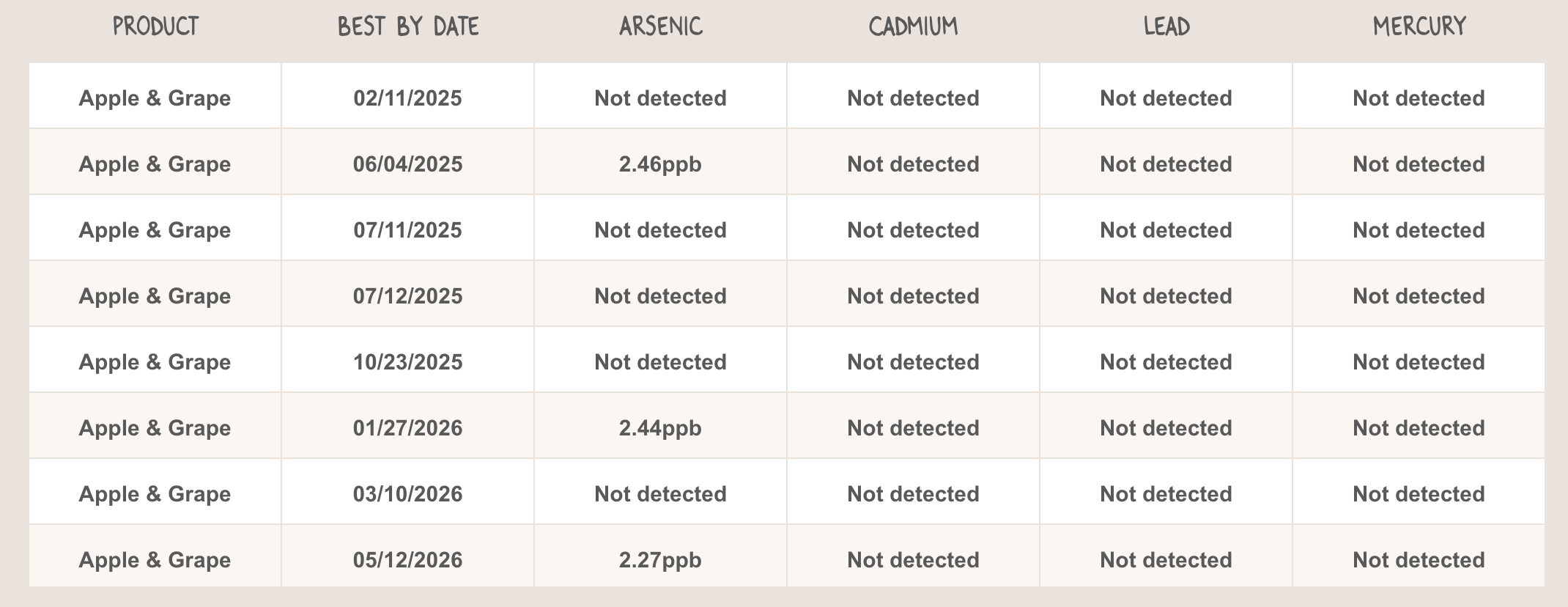
Task: Select the 2.46ppb arsenic value
Action: click(x=660, y=164)
